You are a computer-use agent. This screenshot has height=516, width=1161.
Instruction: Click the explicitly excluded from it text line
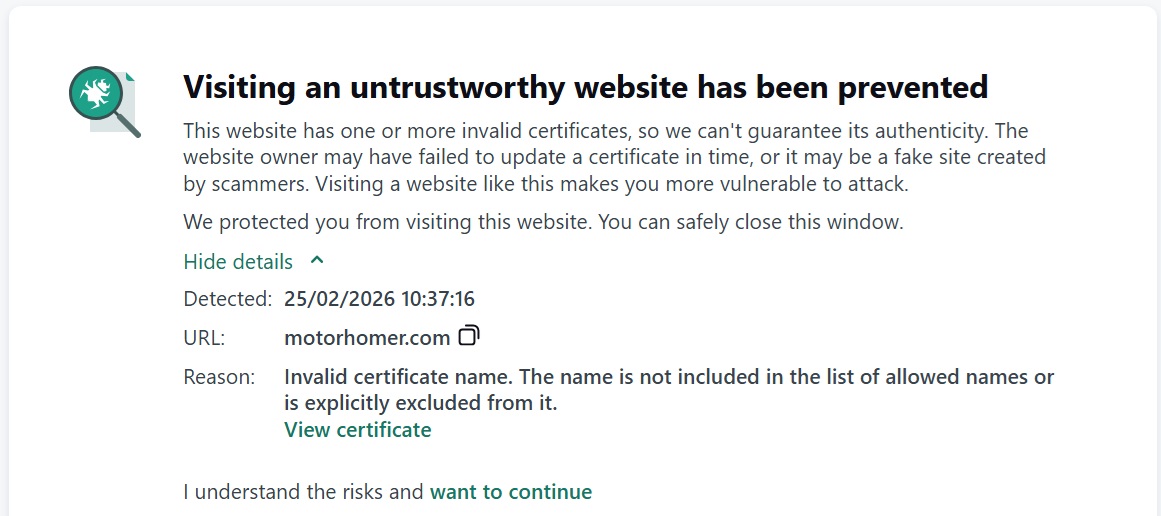[x=420, y=404]
